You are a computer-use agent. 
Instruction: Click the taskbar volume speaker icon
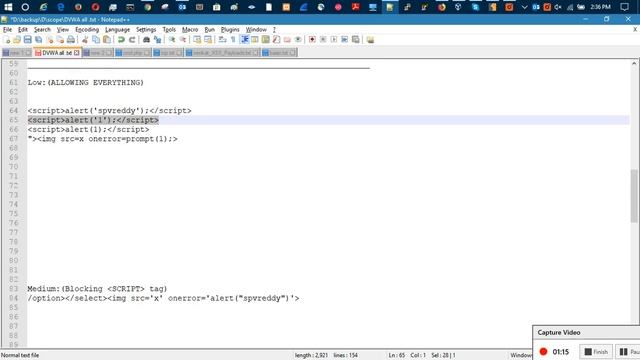558,7
